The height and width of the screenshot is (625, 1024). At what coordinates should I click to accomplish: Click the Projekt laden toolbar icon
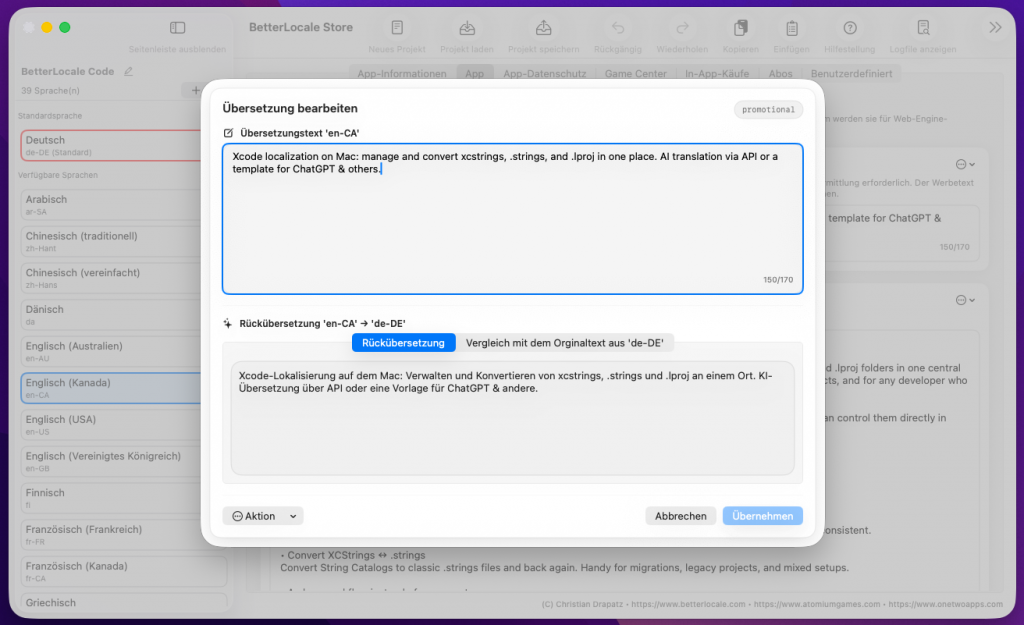(467, 28)
